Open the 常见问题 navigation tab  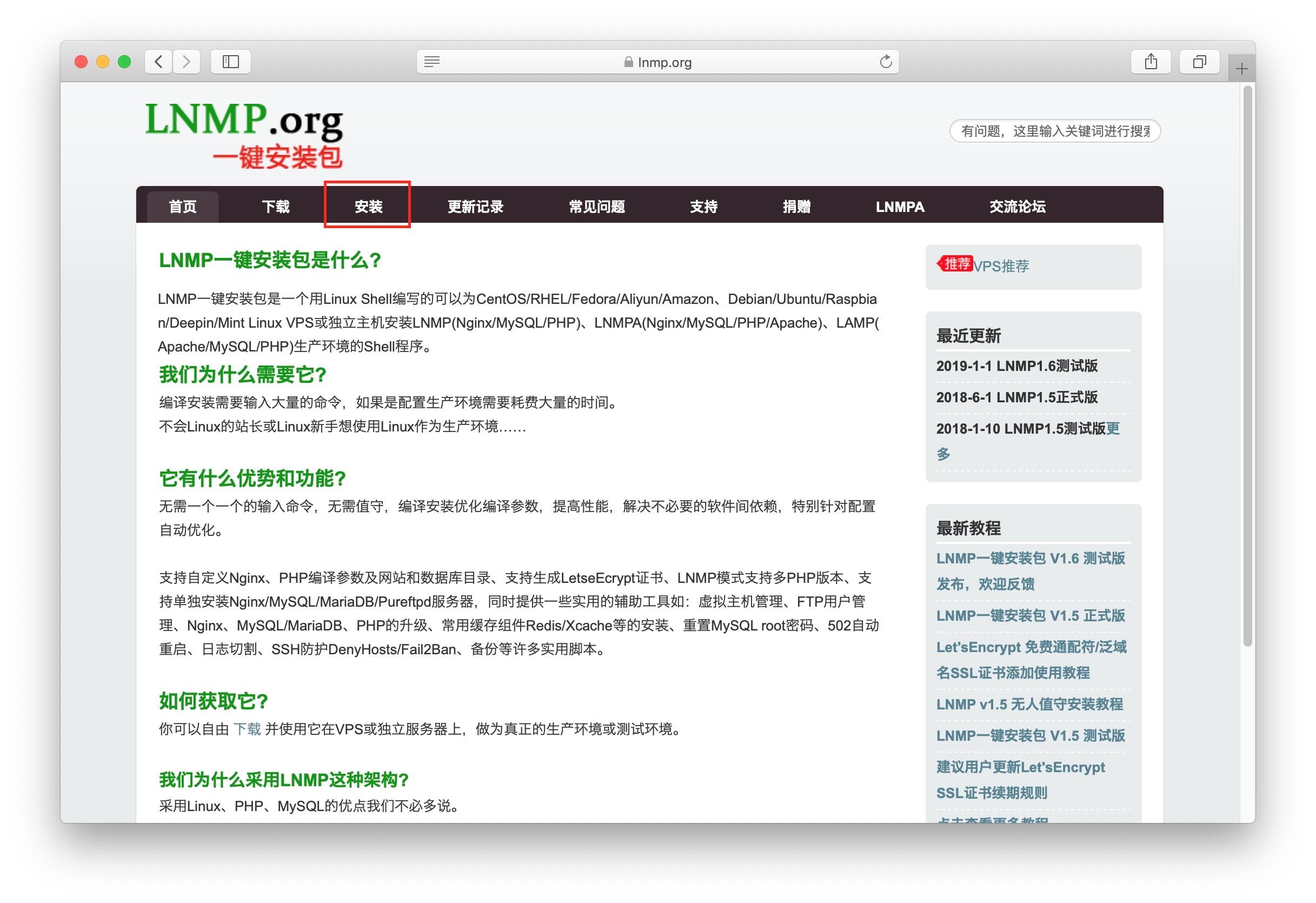597,207
